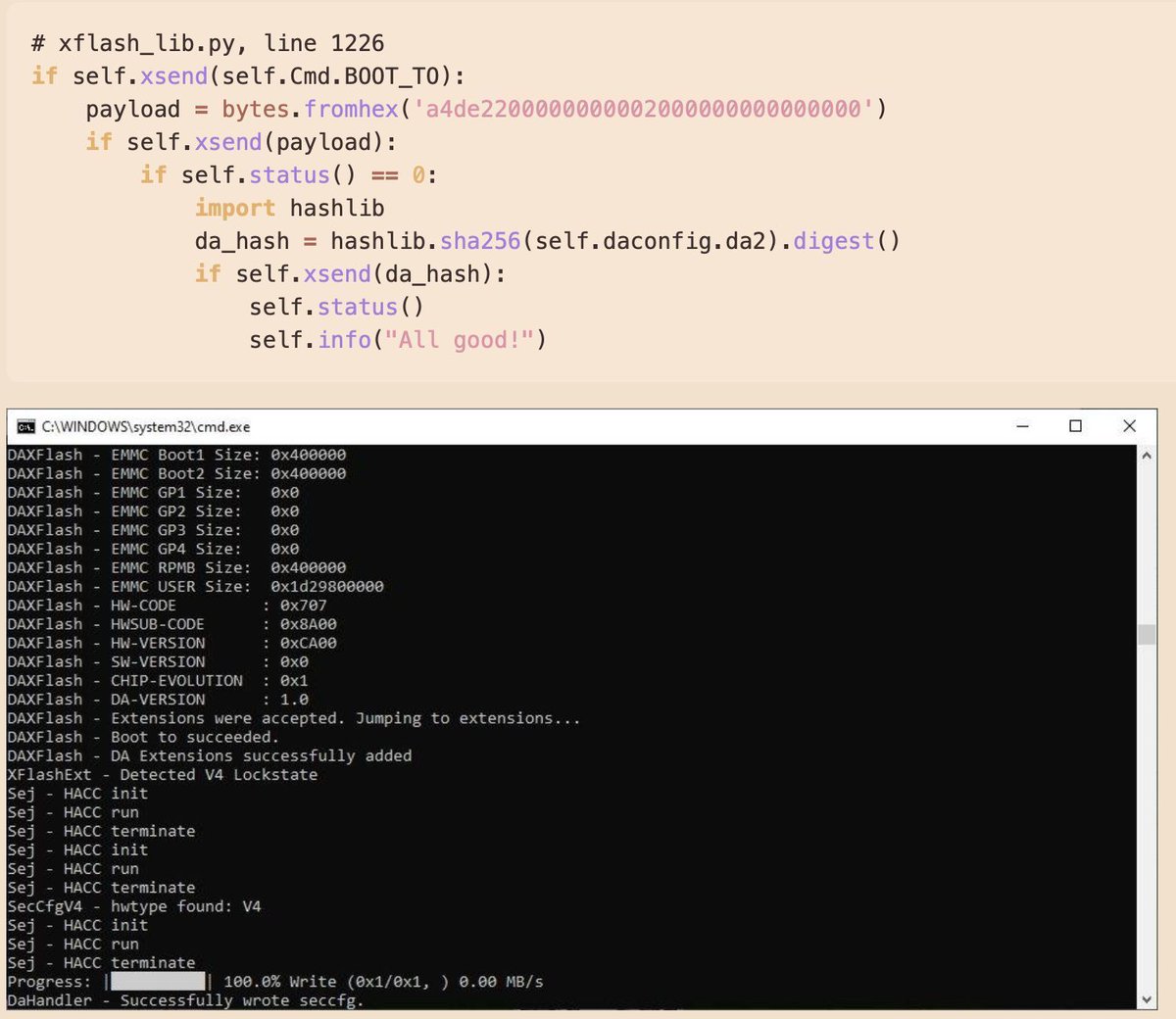
Task: Click the 'HW-VERSION : 0xCA00' line
Action: click(x=171, y=643)
